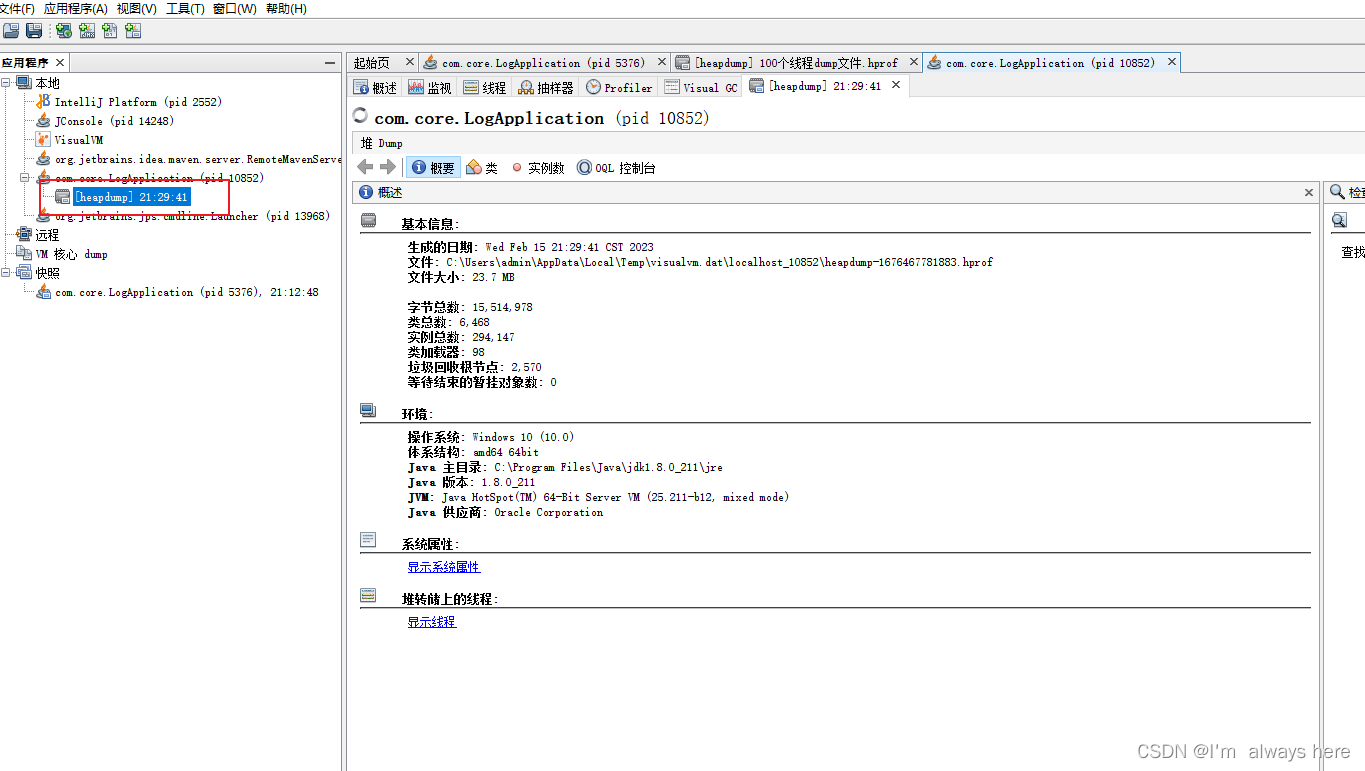Open the 视图(V) menu

coord(137,8)
